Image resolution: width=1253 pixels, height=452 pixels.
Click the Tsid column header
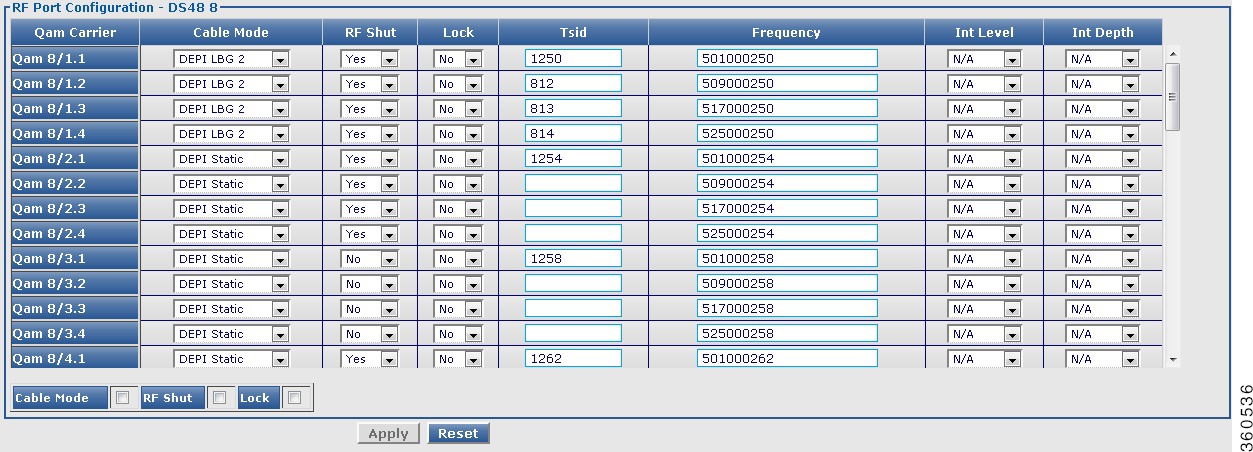(x=574, y=33)
